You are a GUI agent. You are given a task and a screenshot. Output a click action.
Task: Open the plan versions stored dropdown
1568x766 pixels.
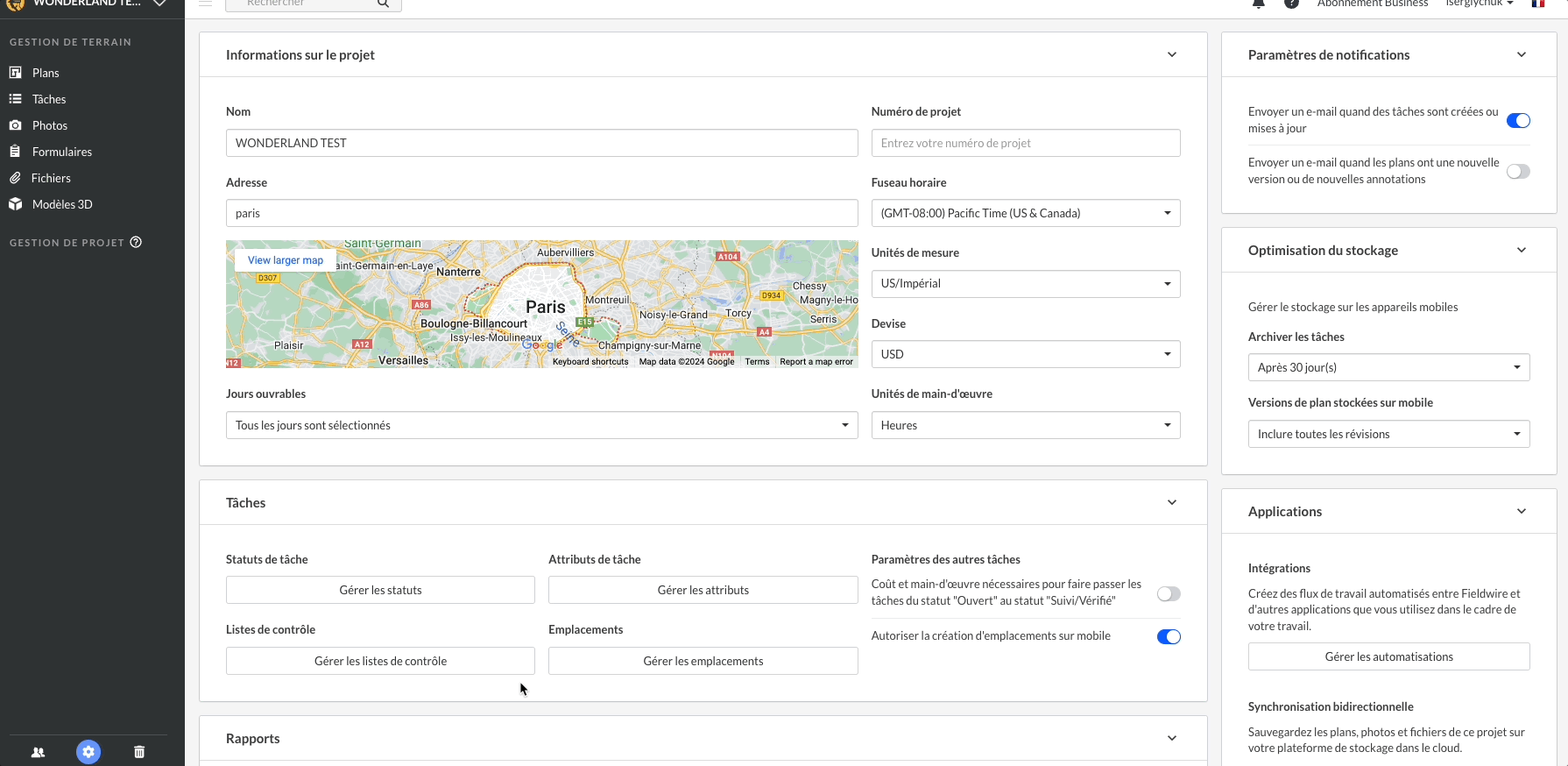click(1388, 434)
